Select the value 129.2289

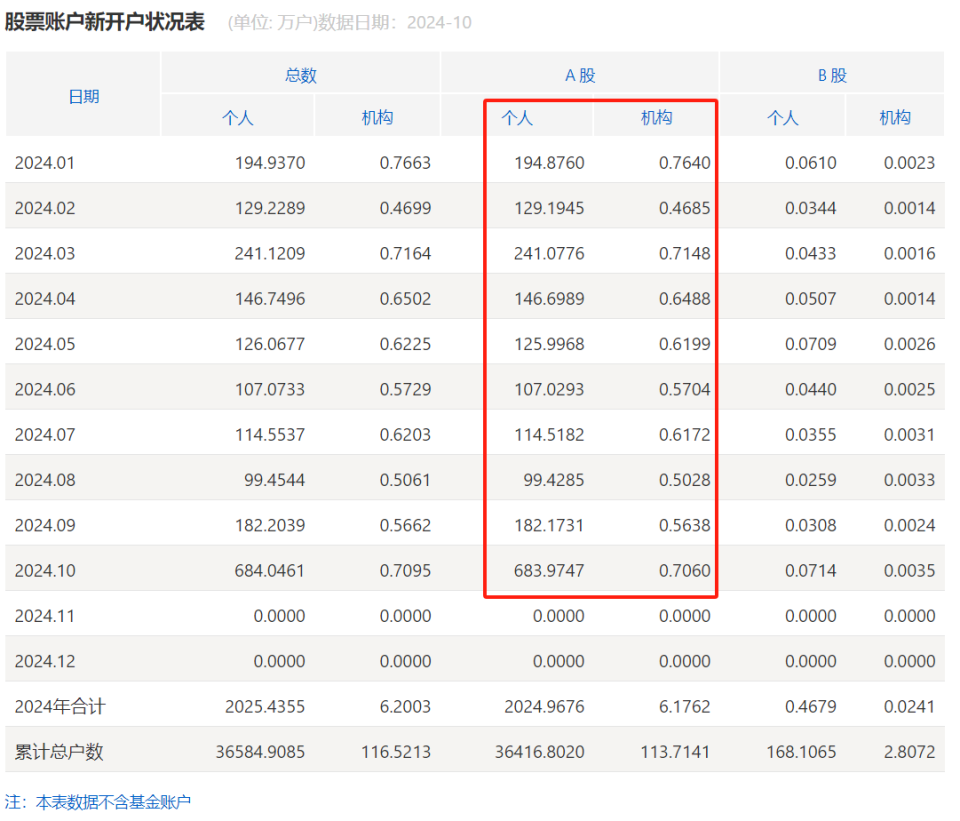click(270, 208)
